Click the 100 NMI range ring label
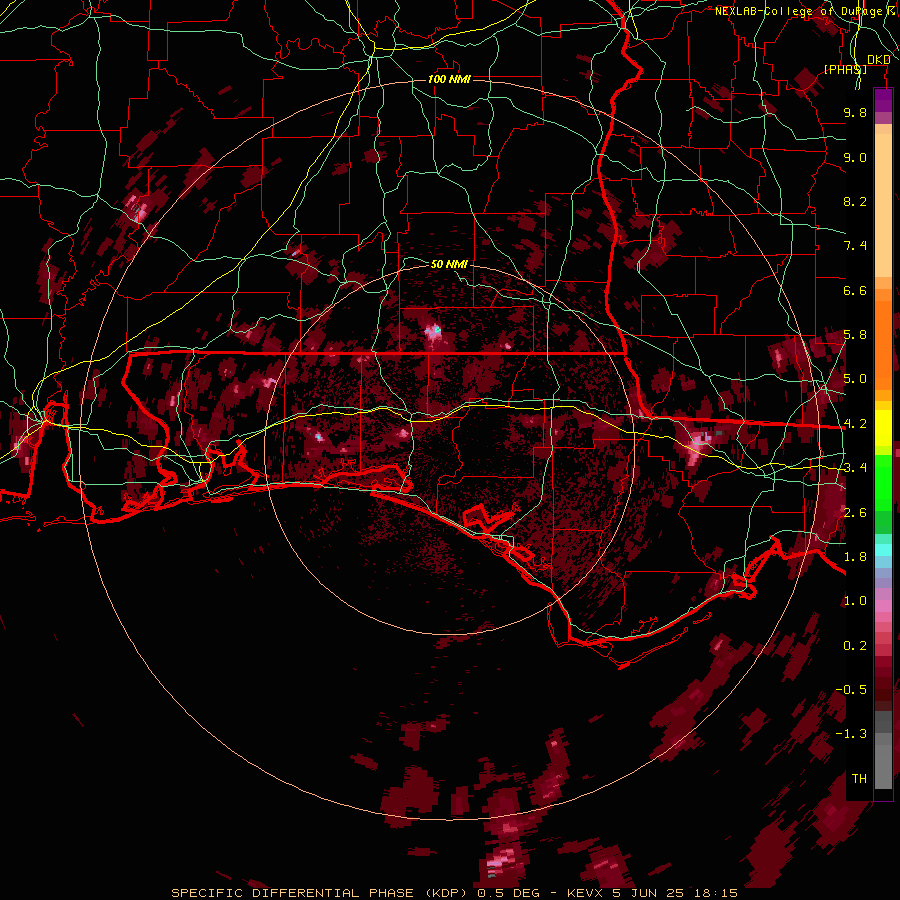 [449, 79]
